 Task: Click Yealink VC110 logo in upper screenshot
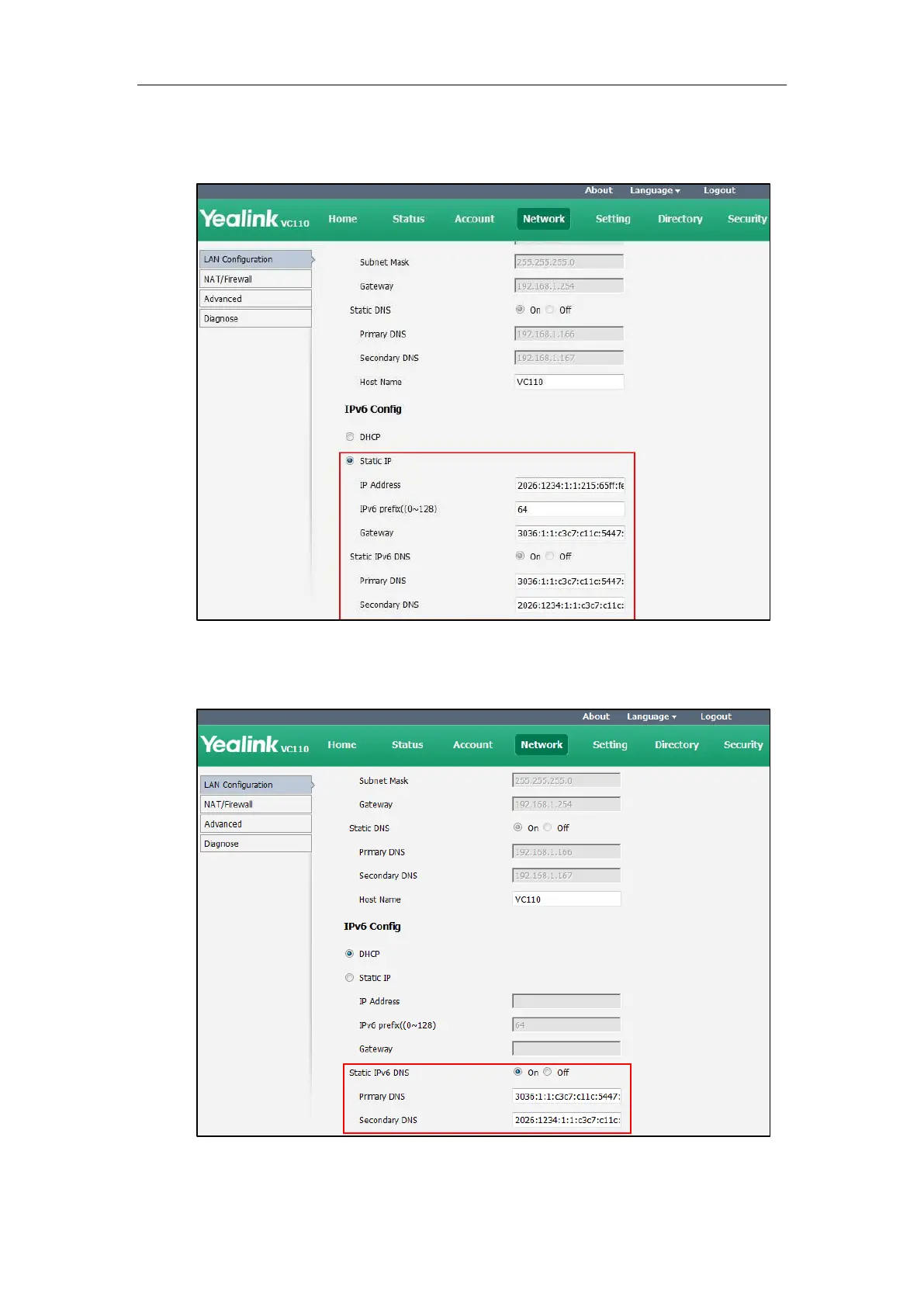pyautogui.click(x=254, y=219)
